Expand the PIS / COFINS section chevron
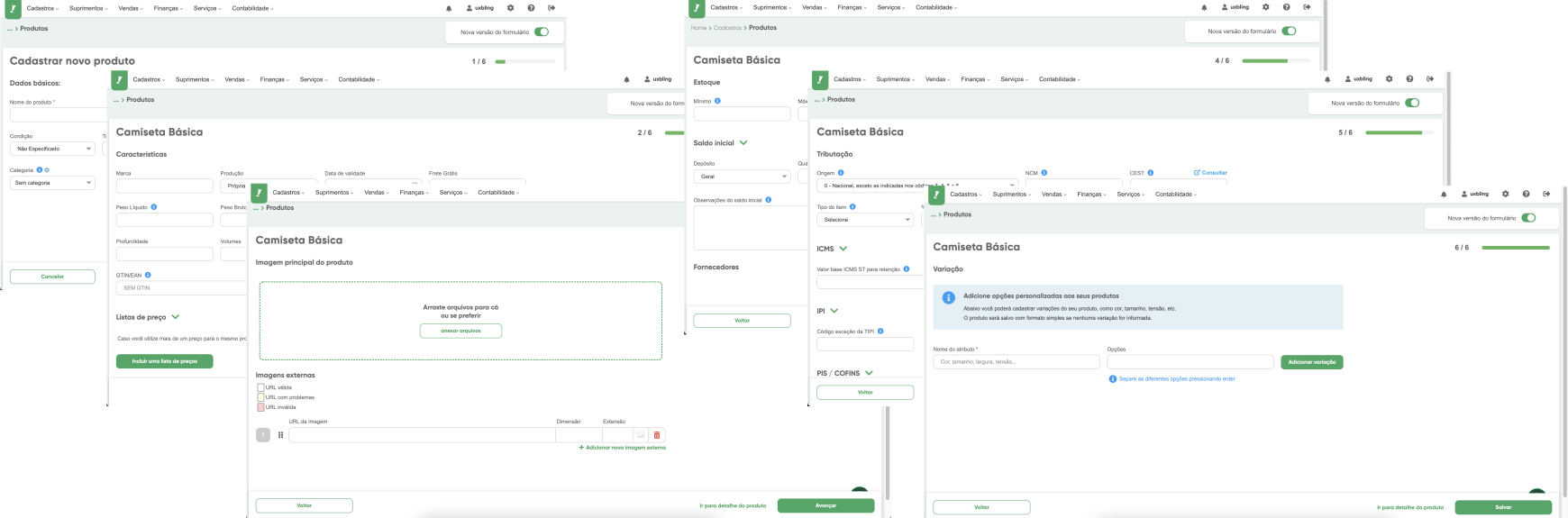The height and width of the screenshot is (518, 1568). pos(869,373)
